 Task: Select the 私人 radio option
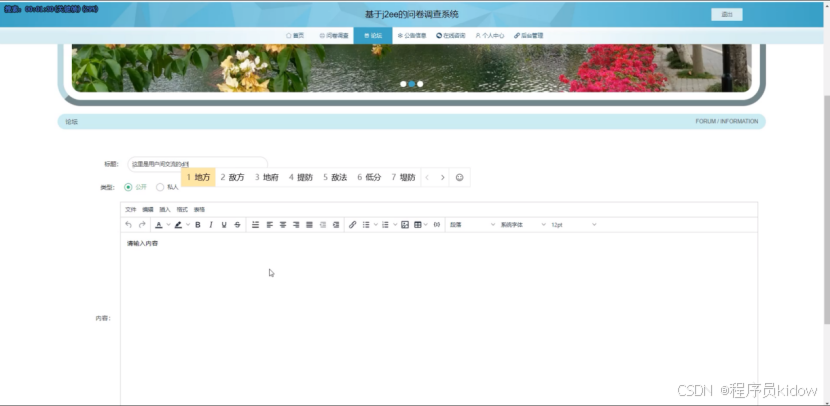tap(160, 187)
